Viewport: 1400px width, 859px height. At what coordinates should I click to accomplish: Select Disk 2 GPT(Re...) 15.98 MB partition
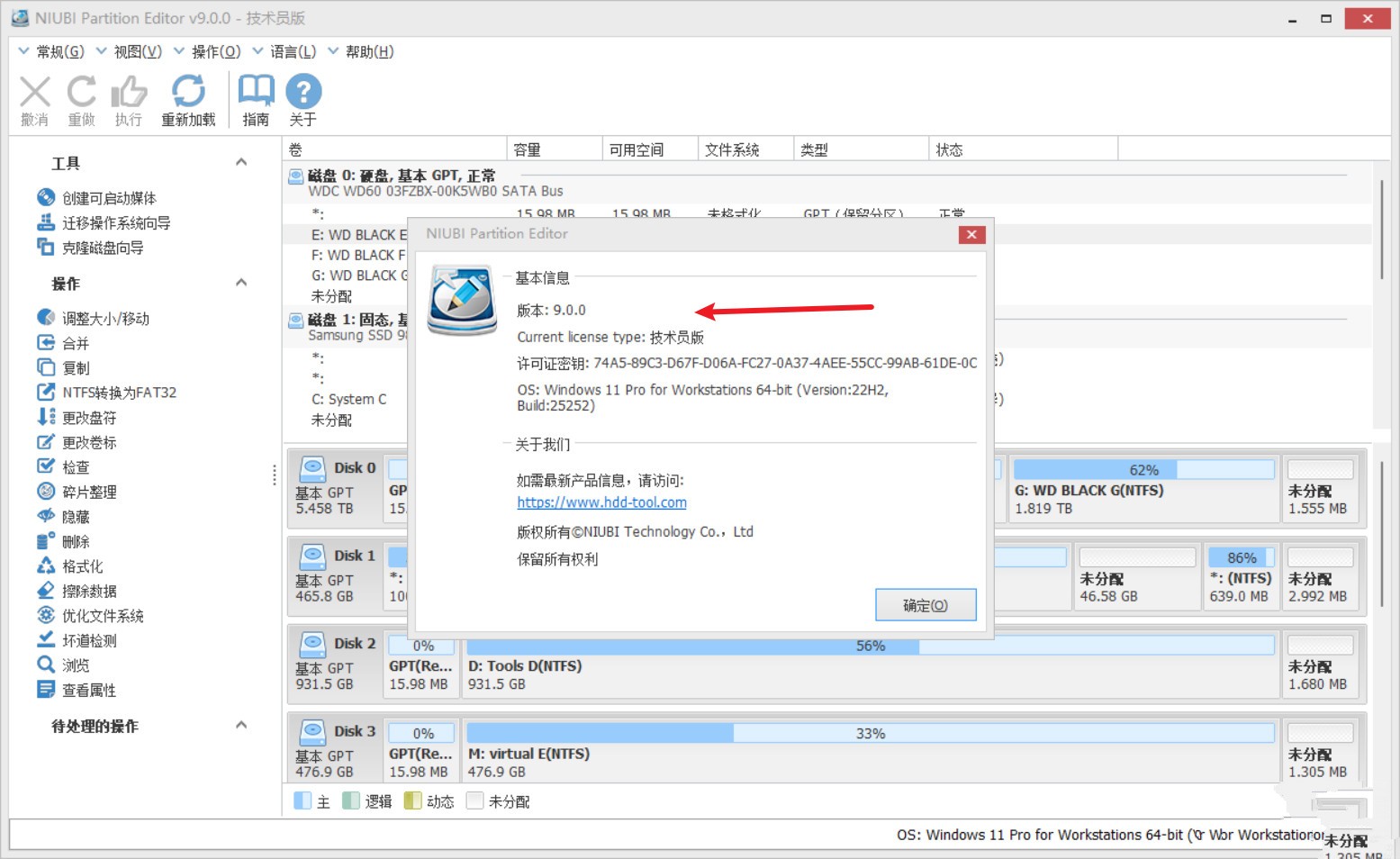421,665
